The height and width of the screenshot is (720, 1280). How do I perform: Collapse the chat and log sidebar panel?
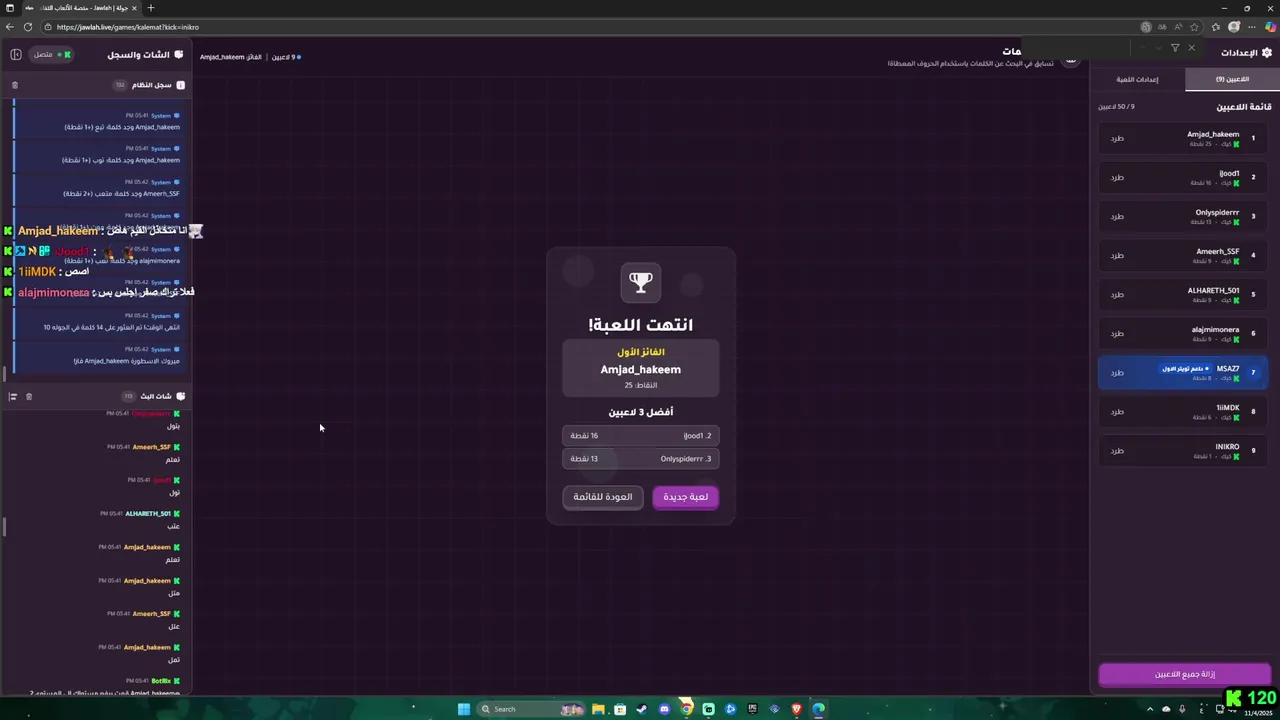[16, 54]
